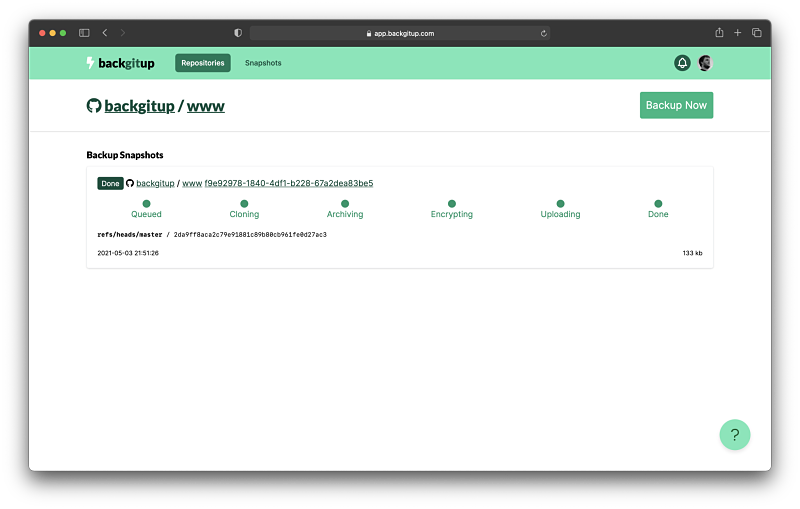This screenshot has height=509, width=800.
Task: Click the app.backgitup.com address bar
Action: pyautogui.click(x=400, y=33)
